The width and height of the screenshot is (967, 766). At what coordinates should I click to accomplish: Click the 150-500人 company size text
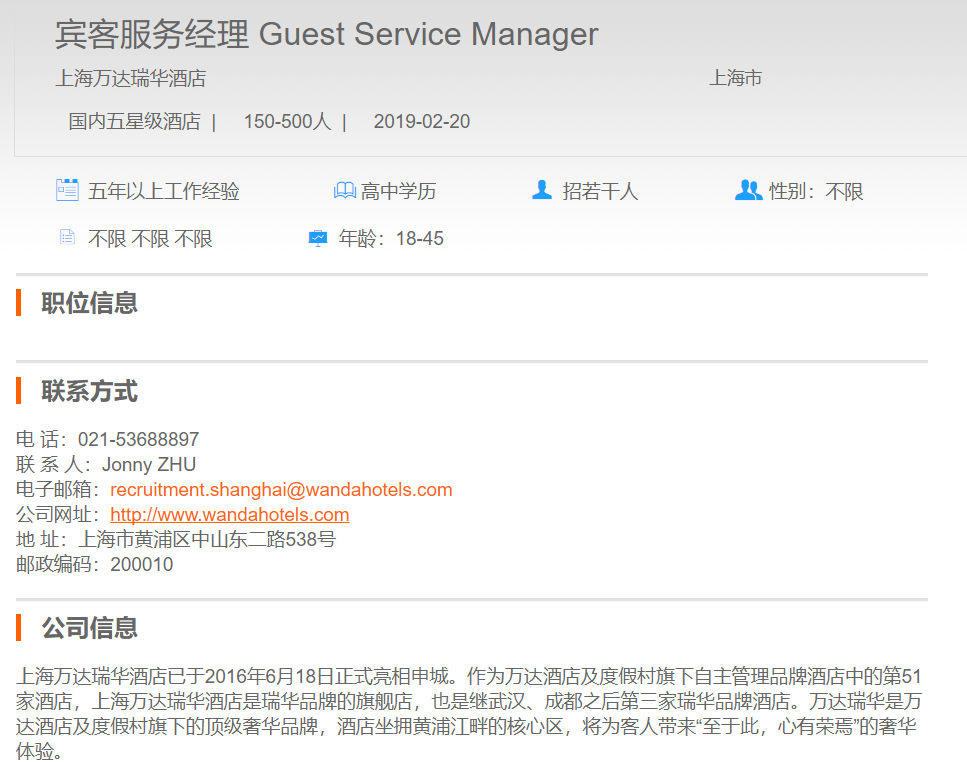point(287,122)
